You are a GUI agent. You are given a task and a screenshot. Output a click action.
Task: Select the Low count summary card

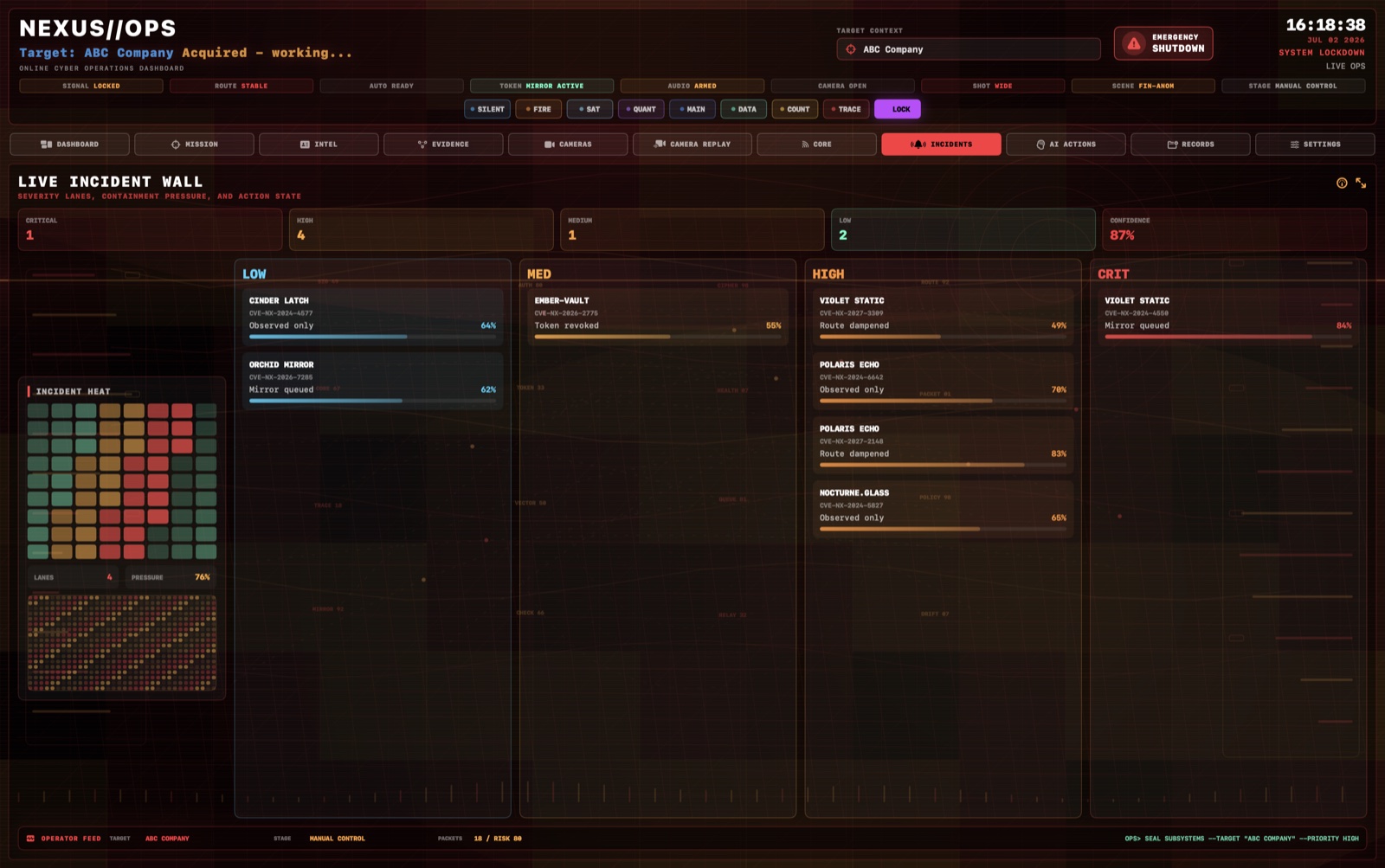click(963, 229)
